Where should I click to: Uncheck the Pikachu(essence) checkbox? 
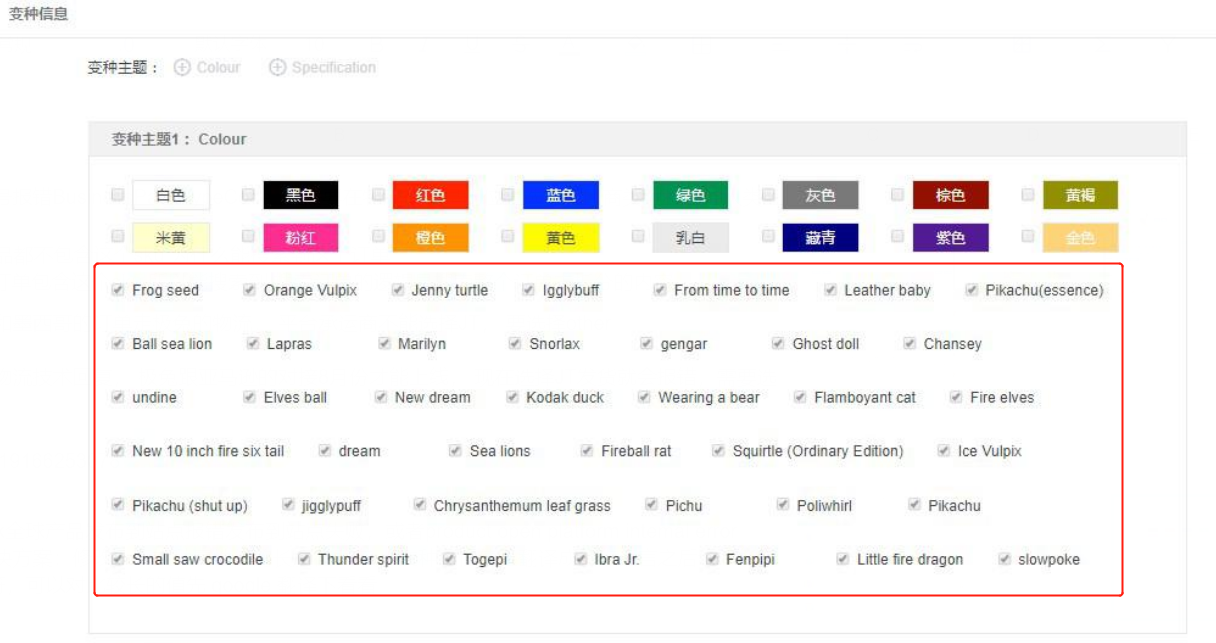pos(971,290)
